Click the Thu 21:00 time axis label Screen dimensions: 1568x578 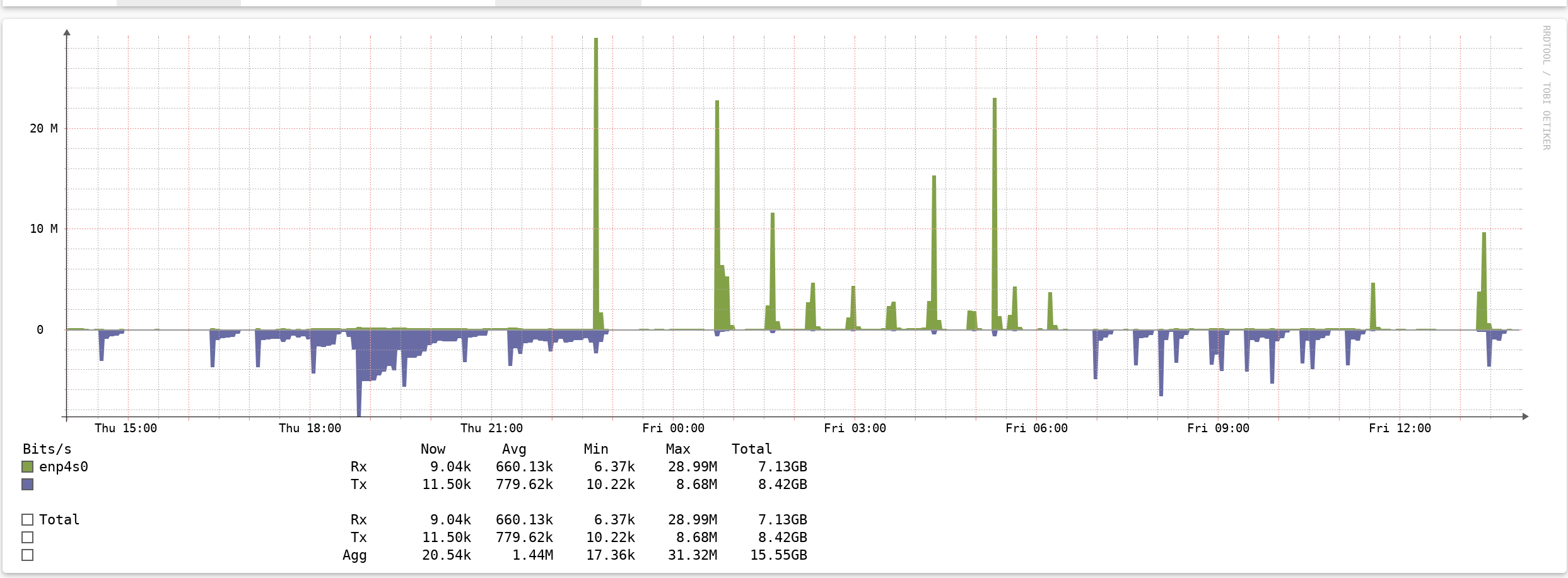click(491, 428)
